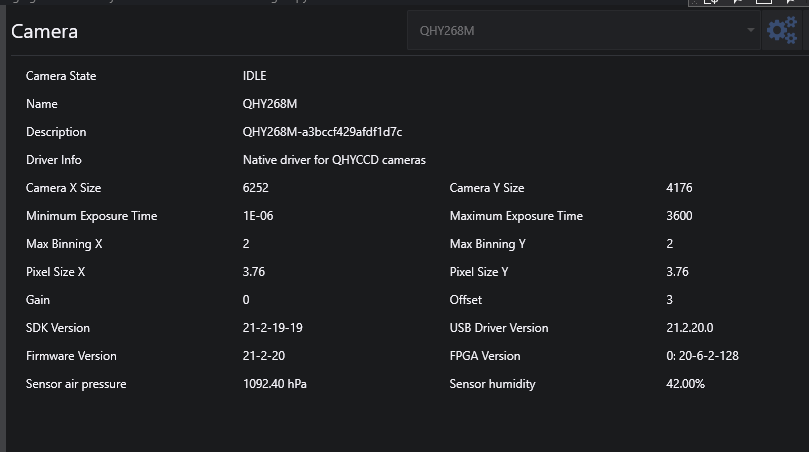Click the Sensor humidity label

click(493, 384)
